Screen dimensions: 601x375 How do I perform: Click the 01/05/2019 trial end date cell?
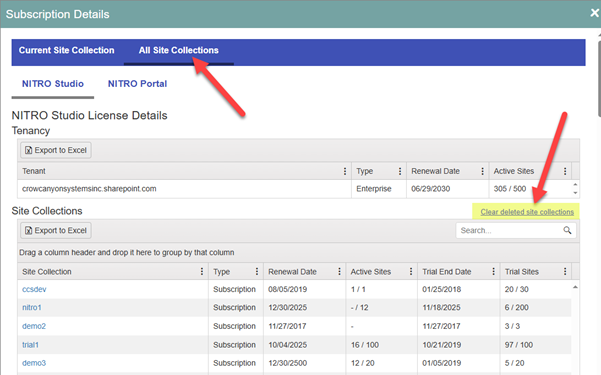458,363
